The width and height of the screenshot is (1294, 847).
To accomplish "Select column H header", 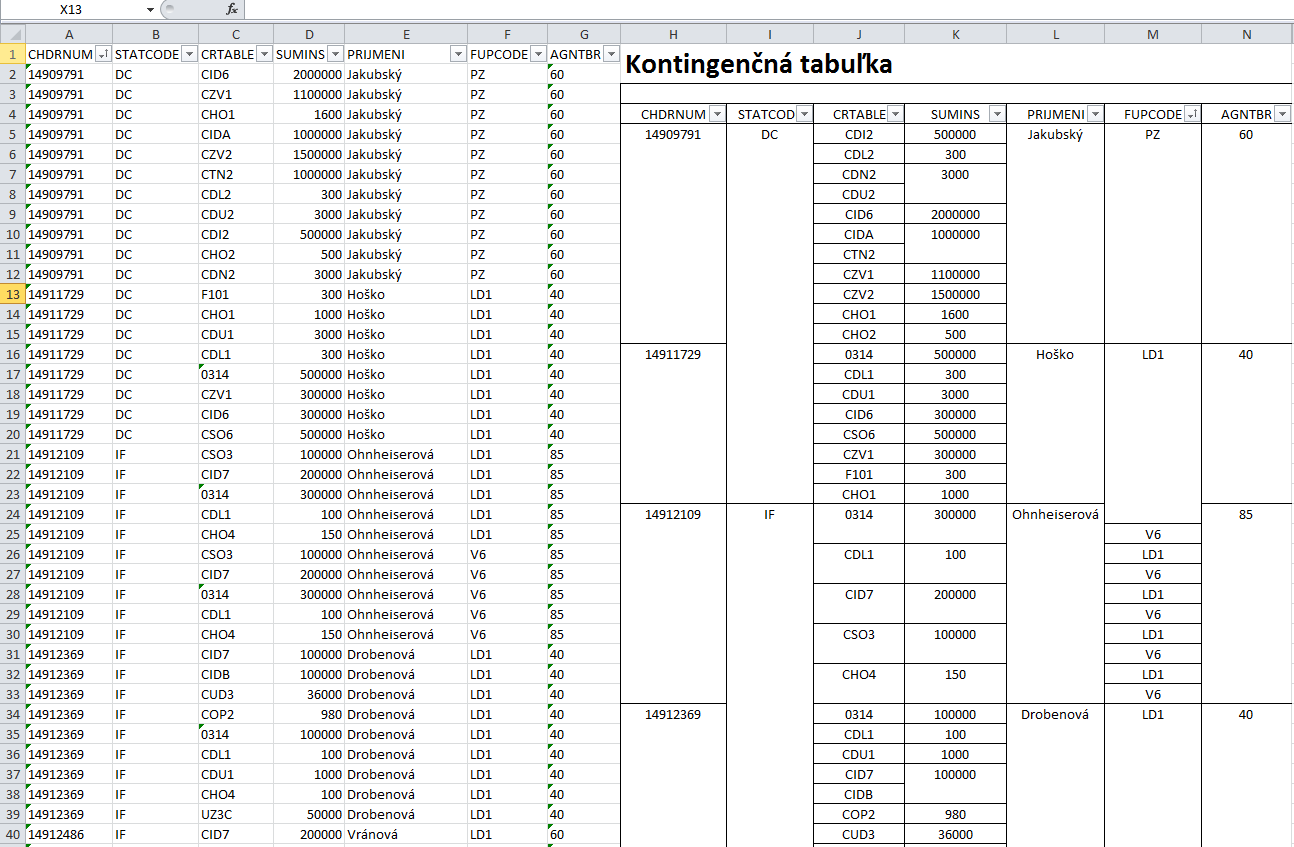I will (673, 34).
